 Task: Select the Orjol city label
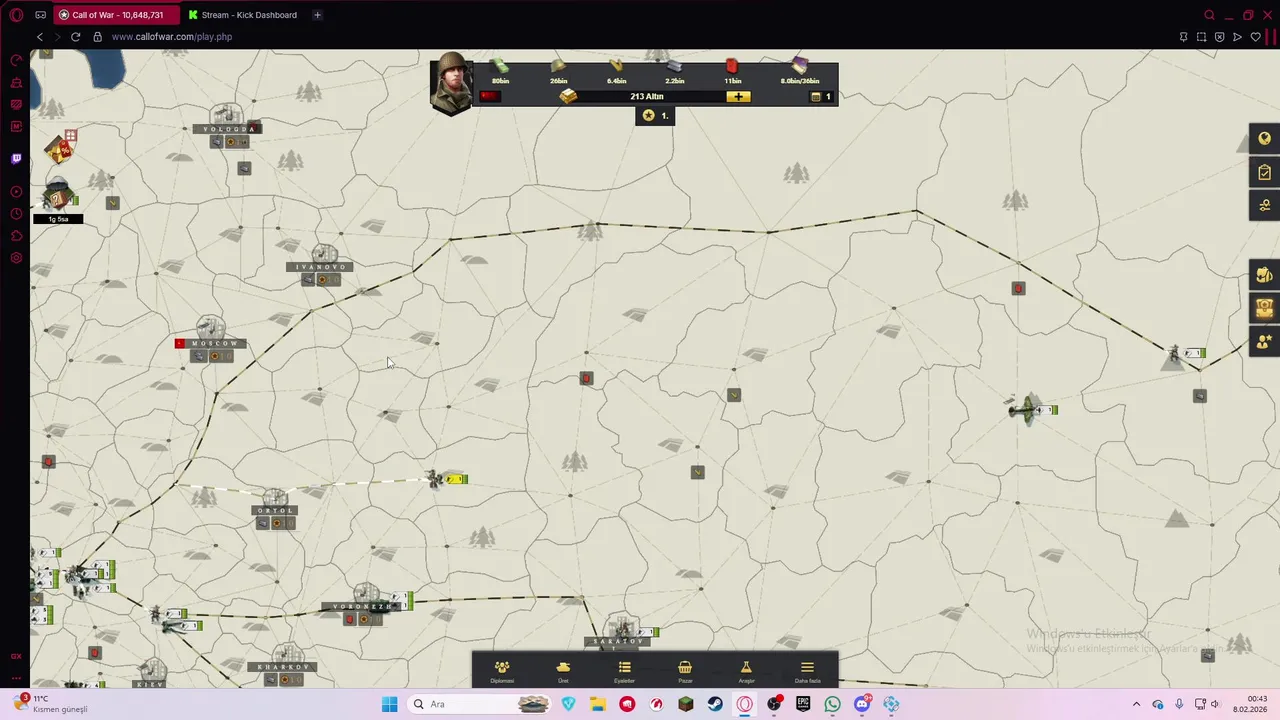[x=275, y=510]
